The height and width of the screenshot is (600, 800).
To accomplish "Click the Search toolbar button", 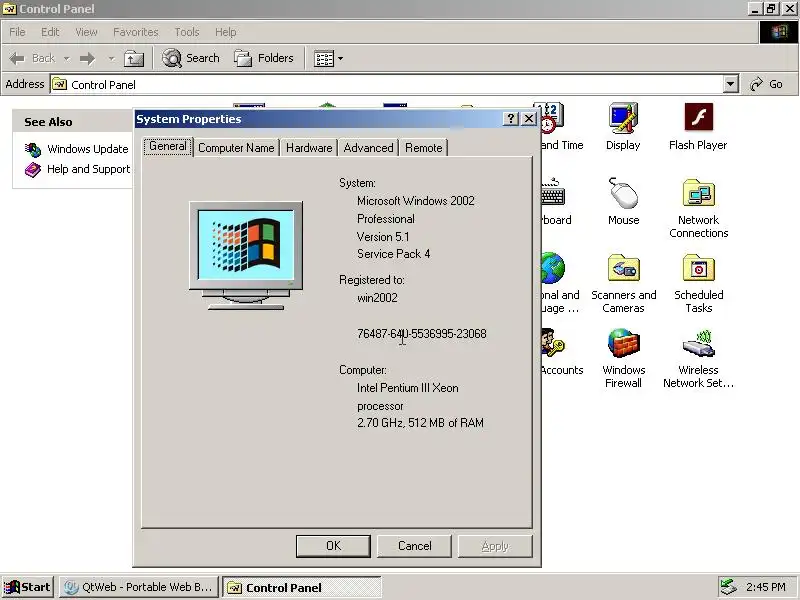I will click(191, 58).
